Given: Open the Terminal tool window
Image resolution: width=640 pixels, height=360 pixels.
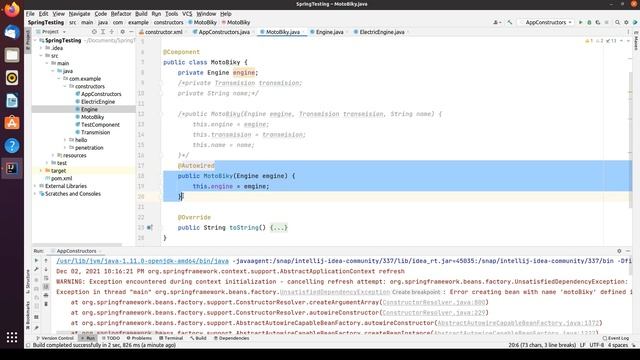Looking at the screenshot, I should coord(171,338).
